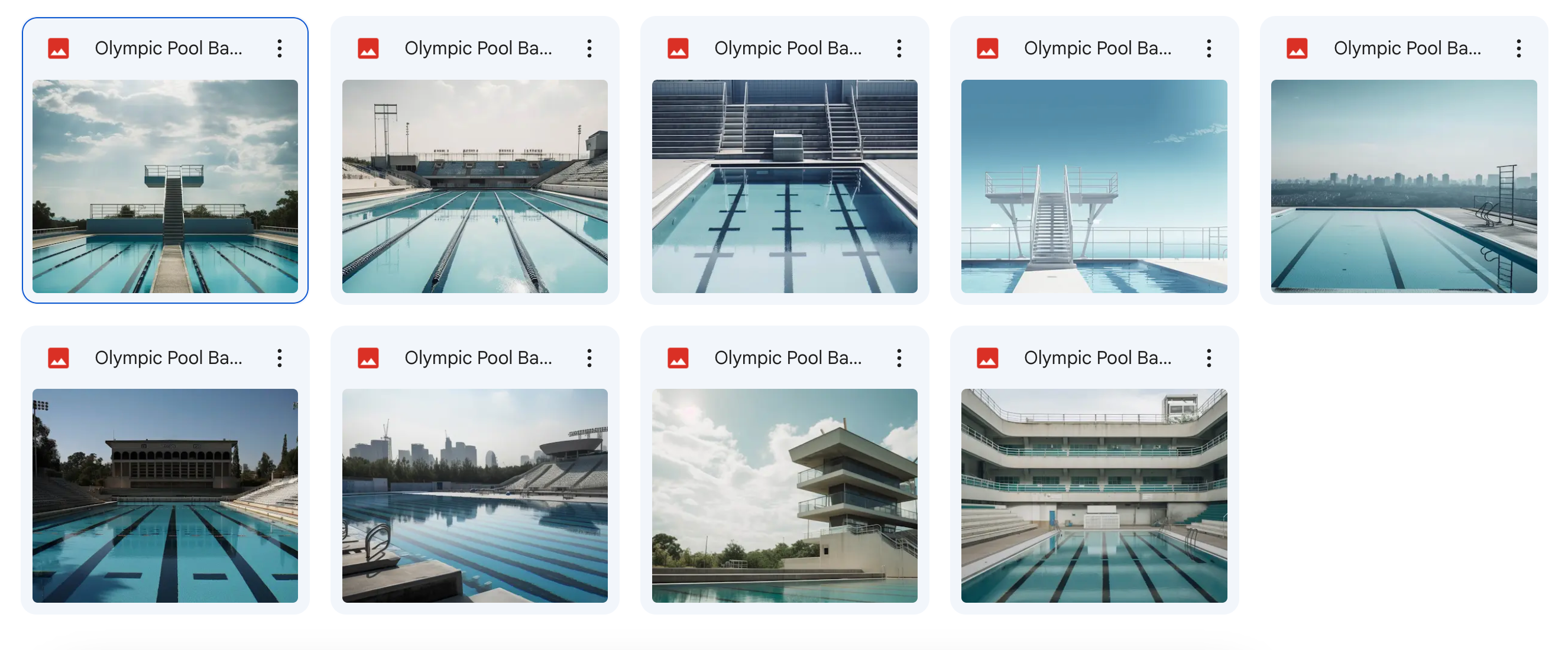Click the red image icon on the cloudy diving platform card

click(x=59, y=48)
